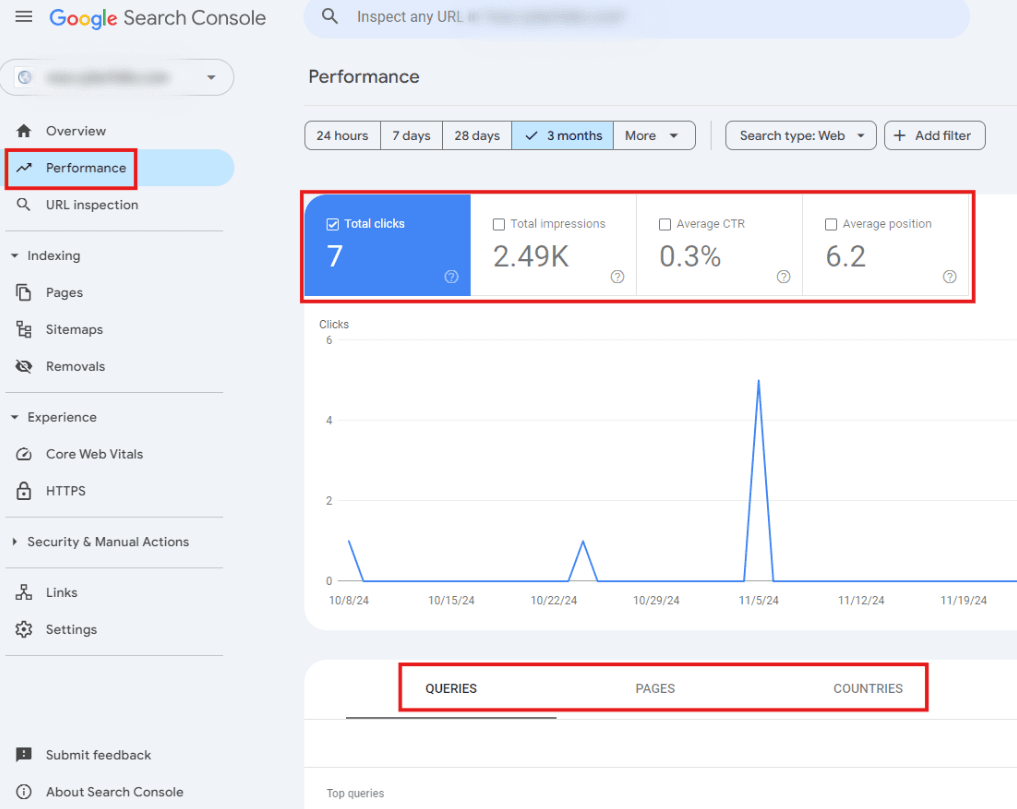
Task: Switch to the COUNTRIES tab
Action: coord(868,688)
